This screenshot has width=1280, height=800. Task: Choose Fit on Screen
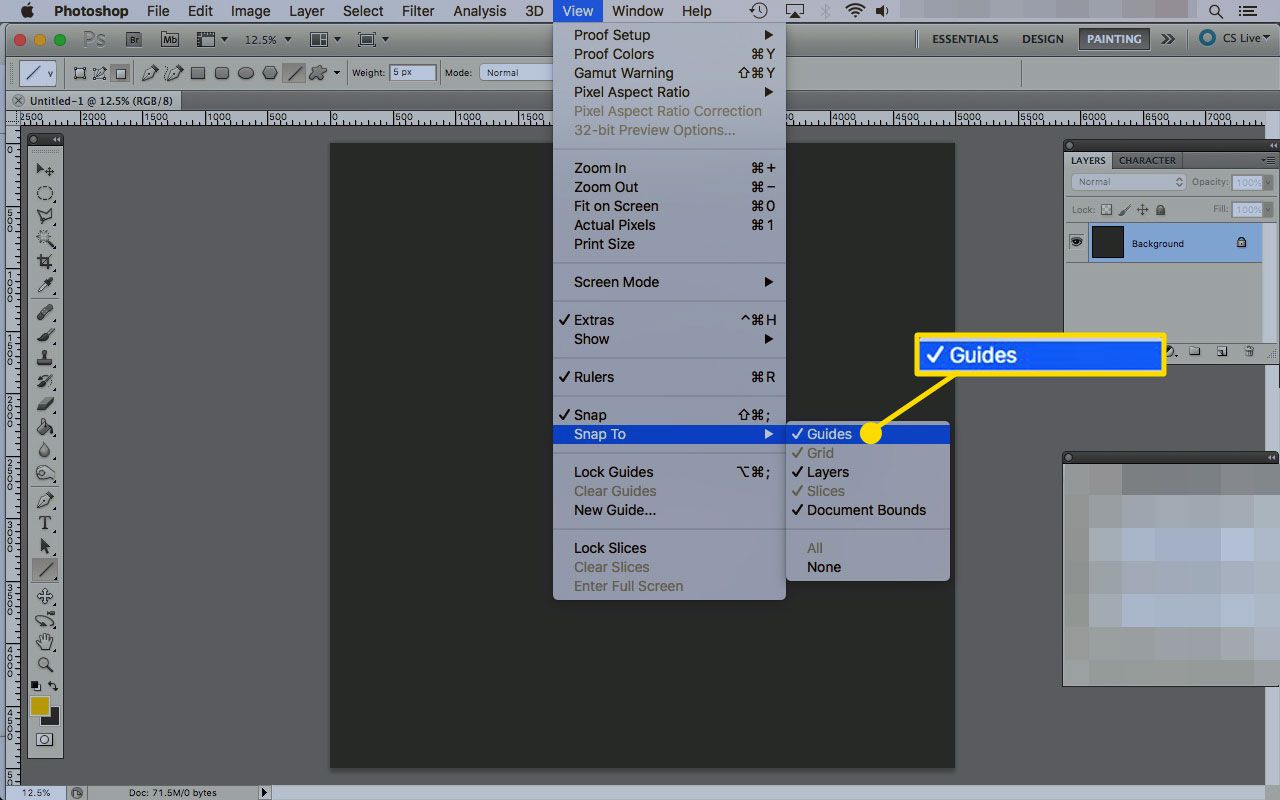(669, 206)
